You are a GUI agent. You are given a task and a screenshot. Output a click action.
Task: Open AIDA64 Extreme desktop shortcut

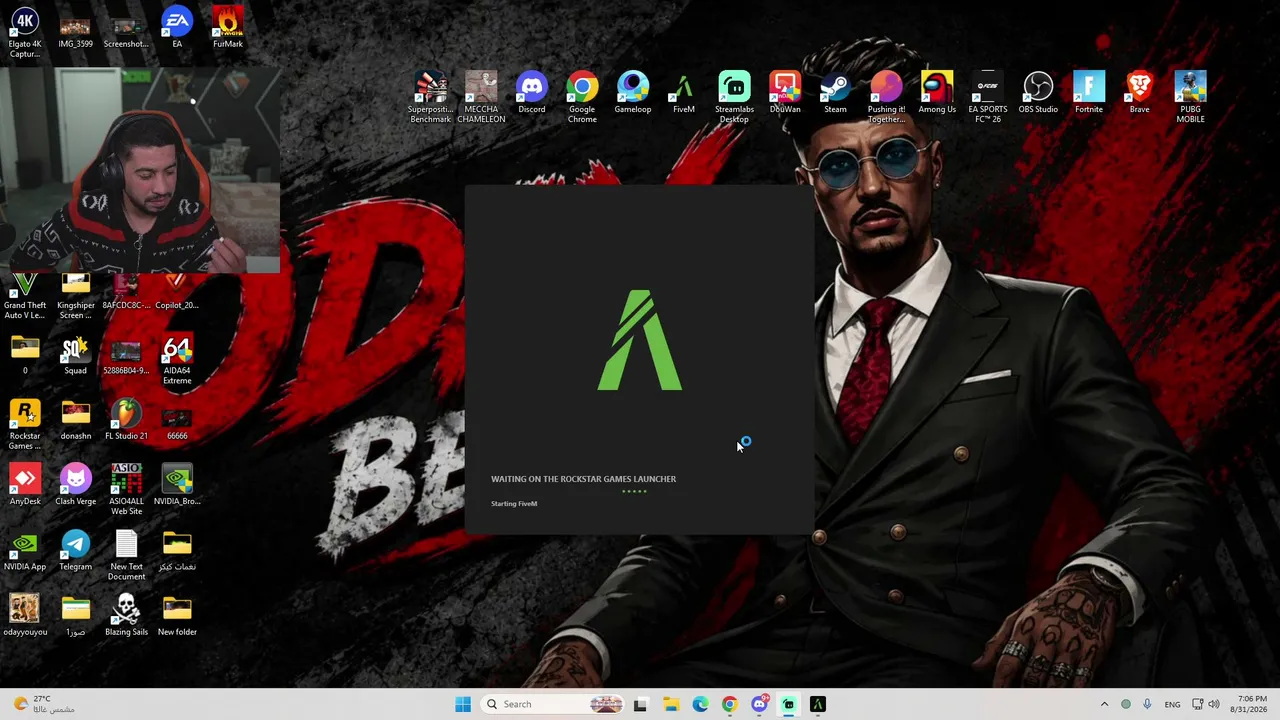(177, 360)
